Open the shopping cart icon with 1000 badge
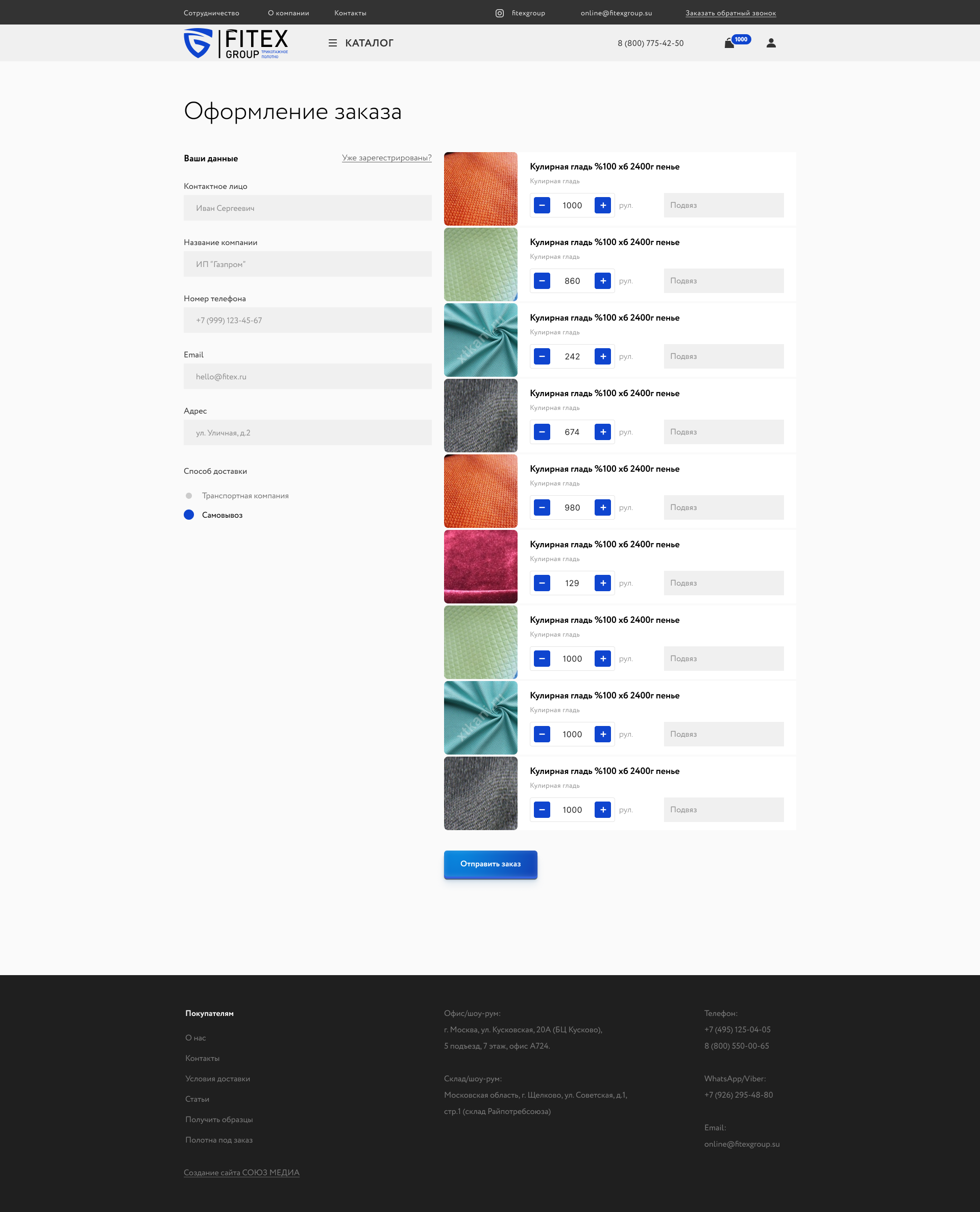Image resolution: width=980 pixels, height=1212 pixels. 729,43
